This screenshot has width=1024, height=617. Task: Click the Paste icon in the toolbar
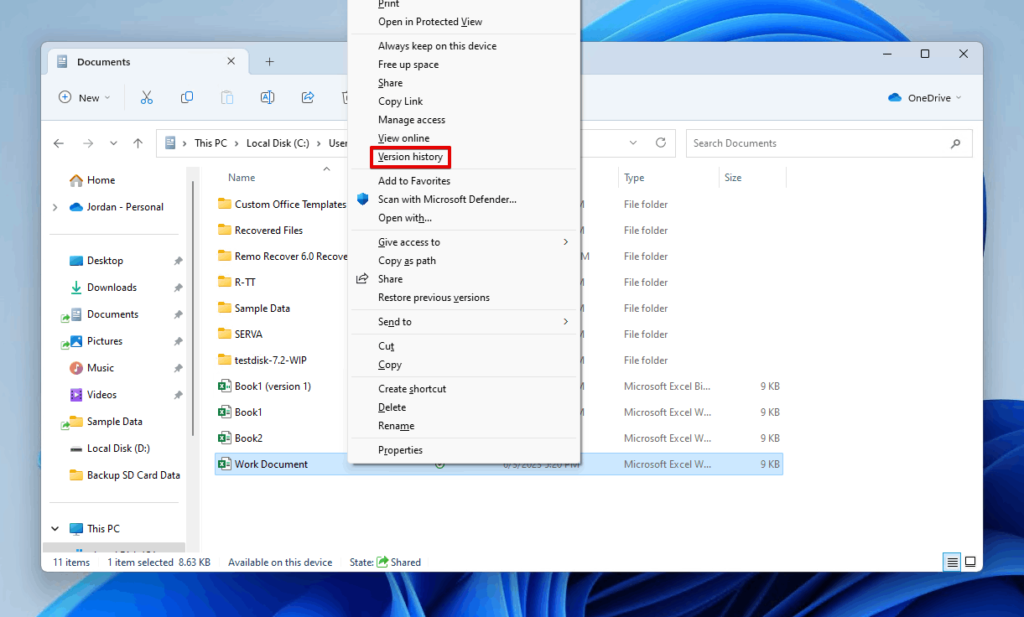[x=227, y=97]
